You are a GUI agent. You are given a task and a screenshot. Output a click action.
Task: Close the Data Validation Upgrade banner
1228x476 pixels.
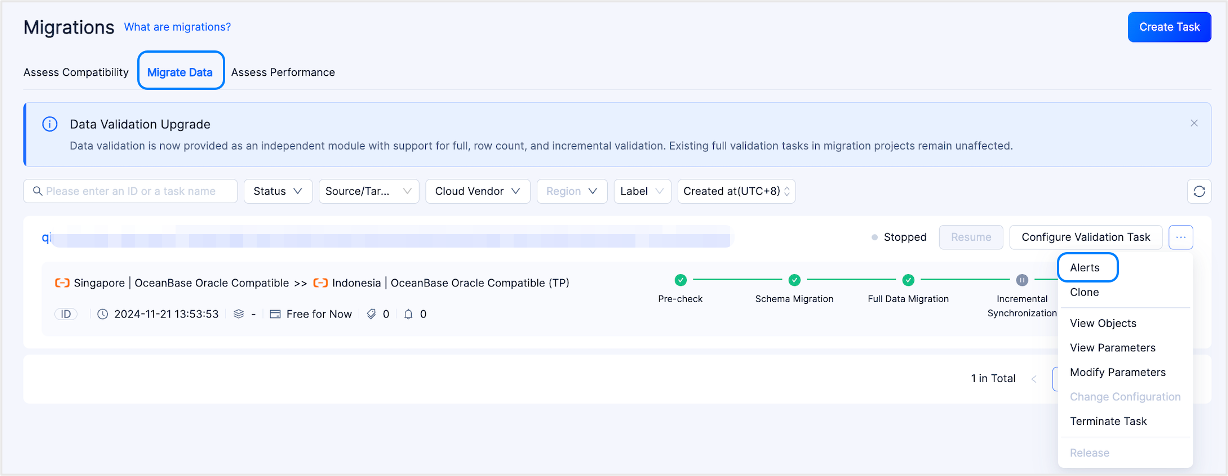tap(1193, 123)
